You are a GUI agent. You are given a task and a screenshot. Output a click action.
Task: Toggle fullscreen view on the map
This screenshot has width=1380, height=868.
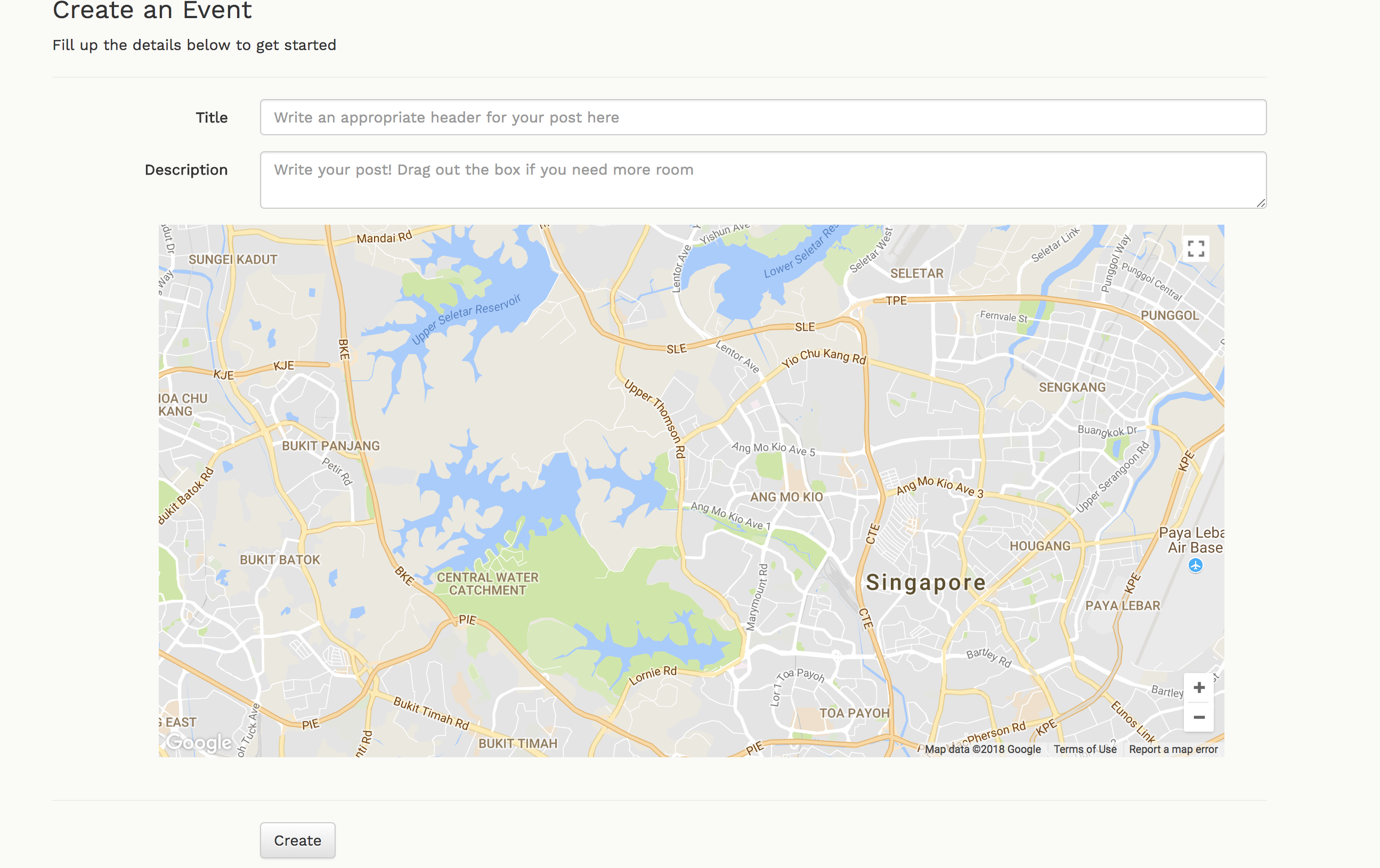1196,249
